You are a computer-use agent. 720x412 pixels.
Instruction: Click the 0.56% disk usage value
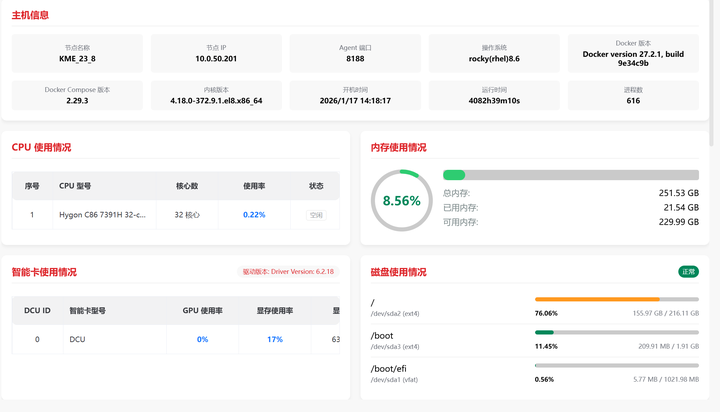click(544, 379)
